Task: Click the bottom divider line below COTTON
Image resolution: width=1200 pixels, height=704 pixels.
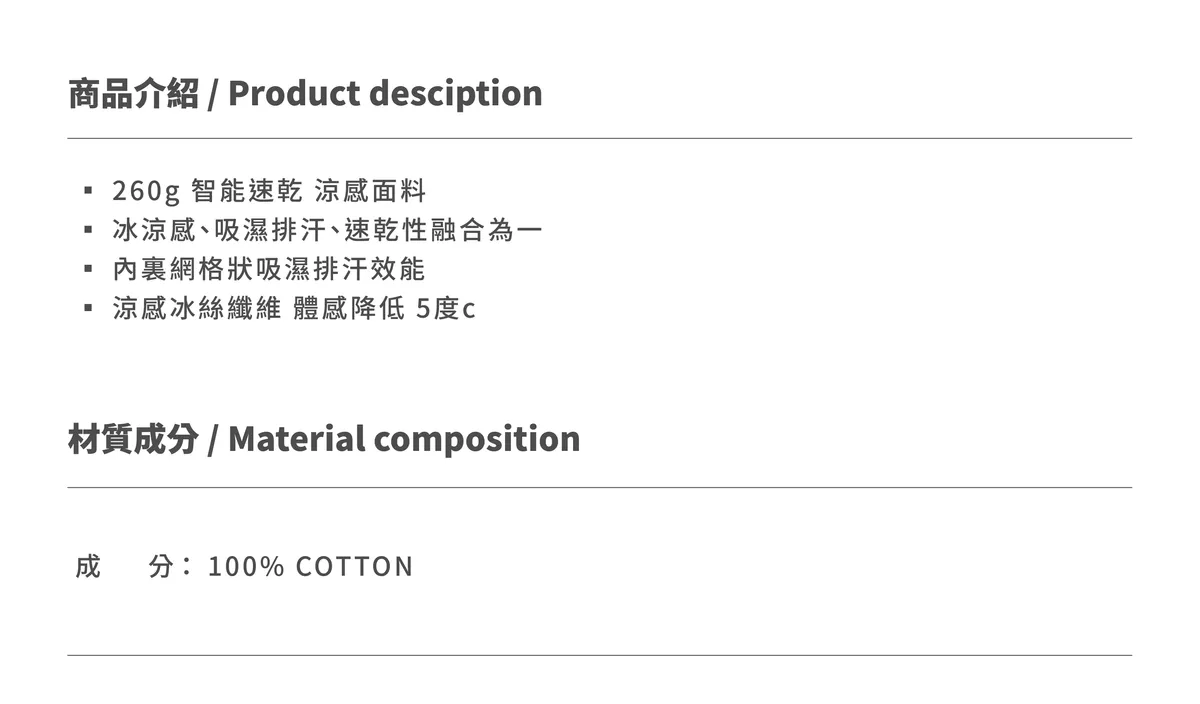Action: [600, 655]
